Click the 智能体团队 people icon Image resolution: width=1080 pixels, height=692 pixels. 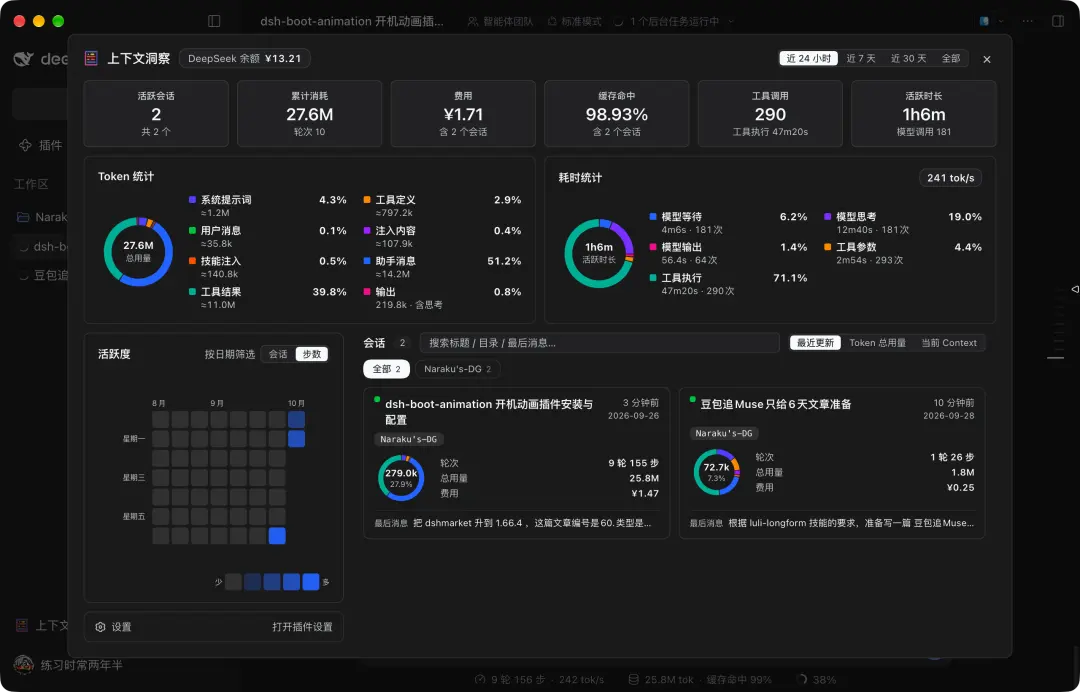472,21
